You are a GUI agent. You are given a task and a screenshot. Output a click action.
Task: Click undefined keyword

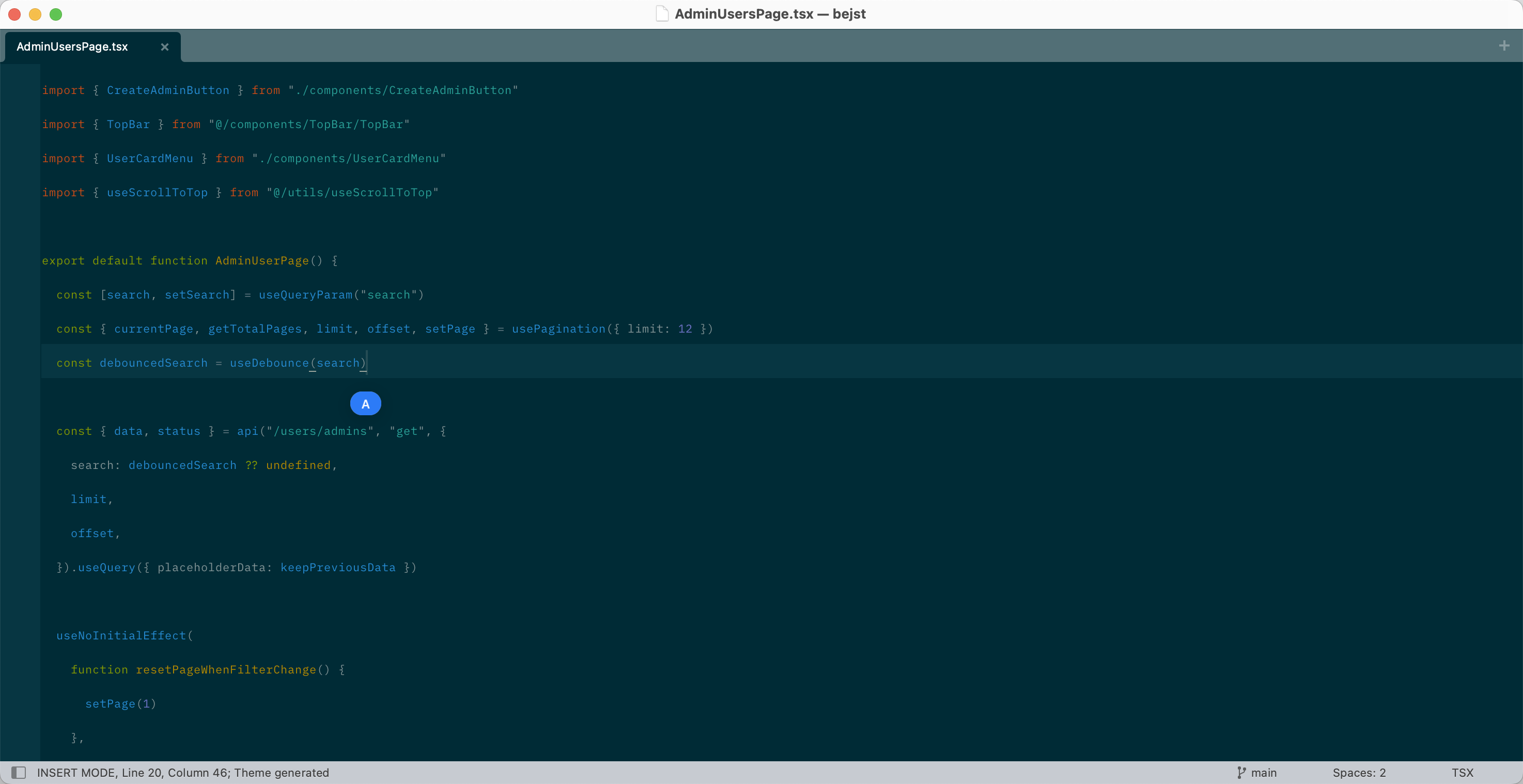click(x=298, y=465)
